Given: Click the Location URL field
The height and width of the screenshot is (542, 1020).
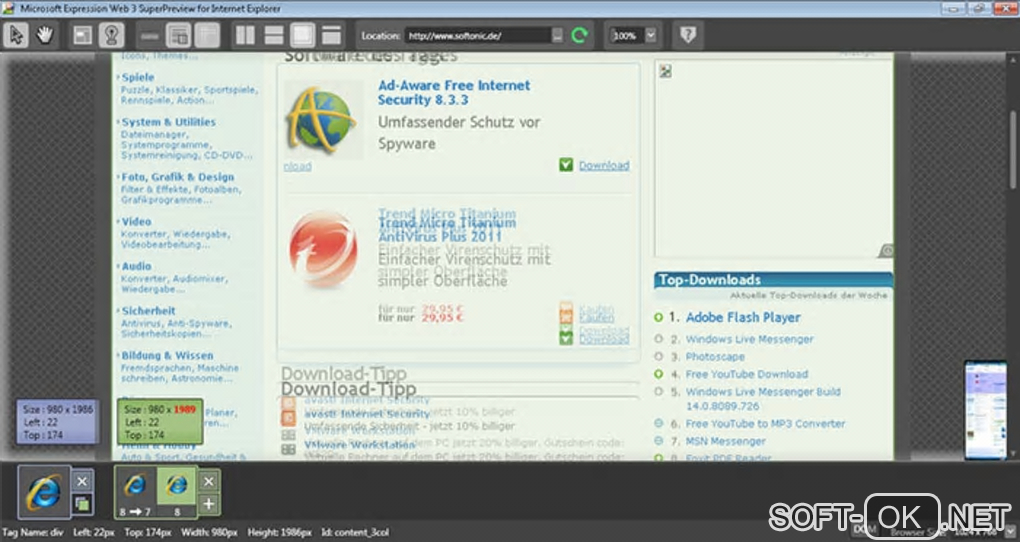Looking at the screenshot, I should [478, 35].
